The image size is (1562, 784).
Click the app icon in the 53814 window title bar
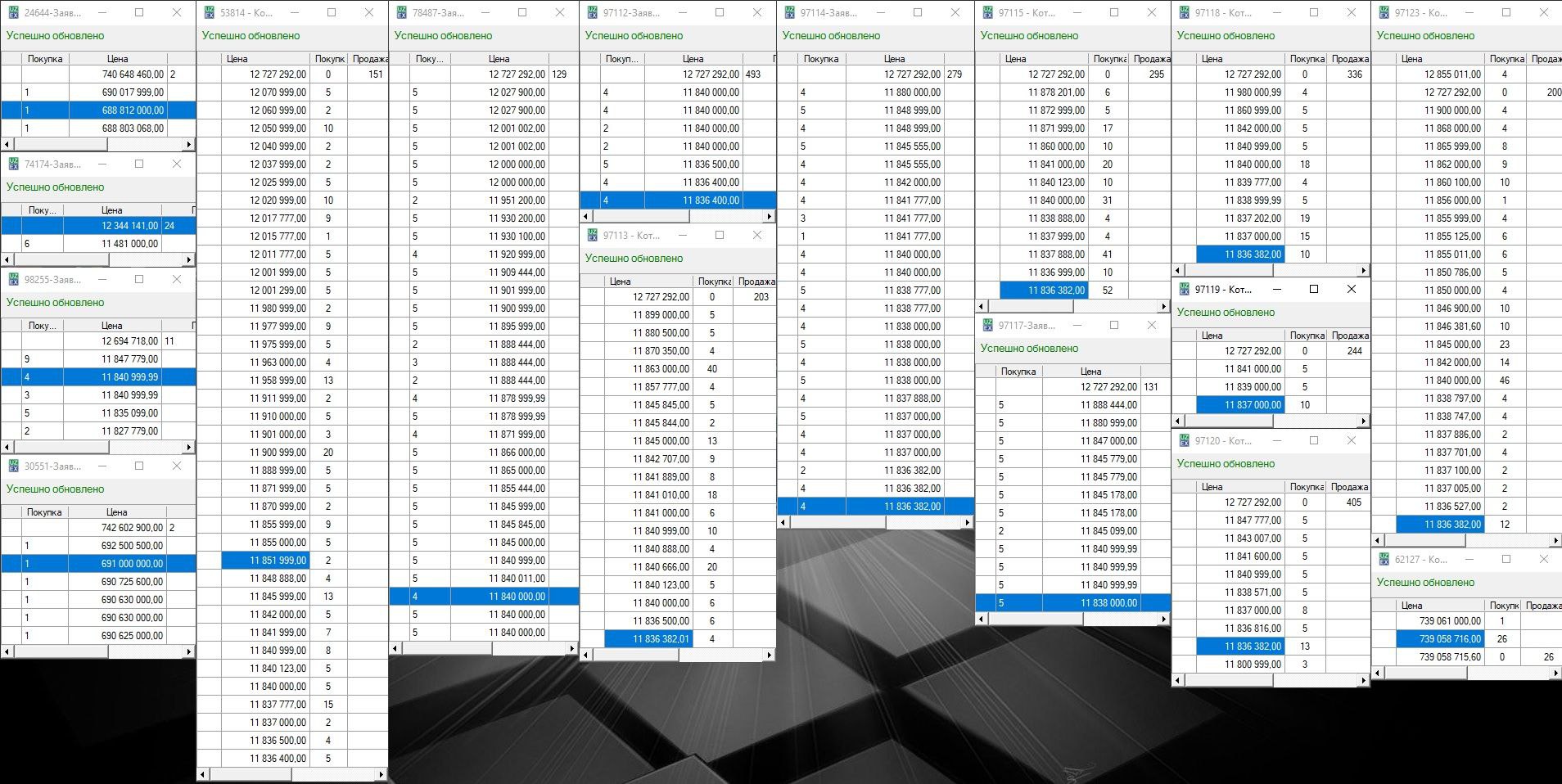(210, 13)
